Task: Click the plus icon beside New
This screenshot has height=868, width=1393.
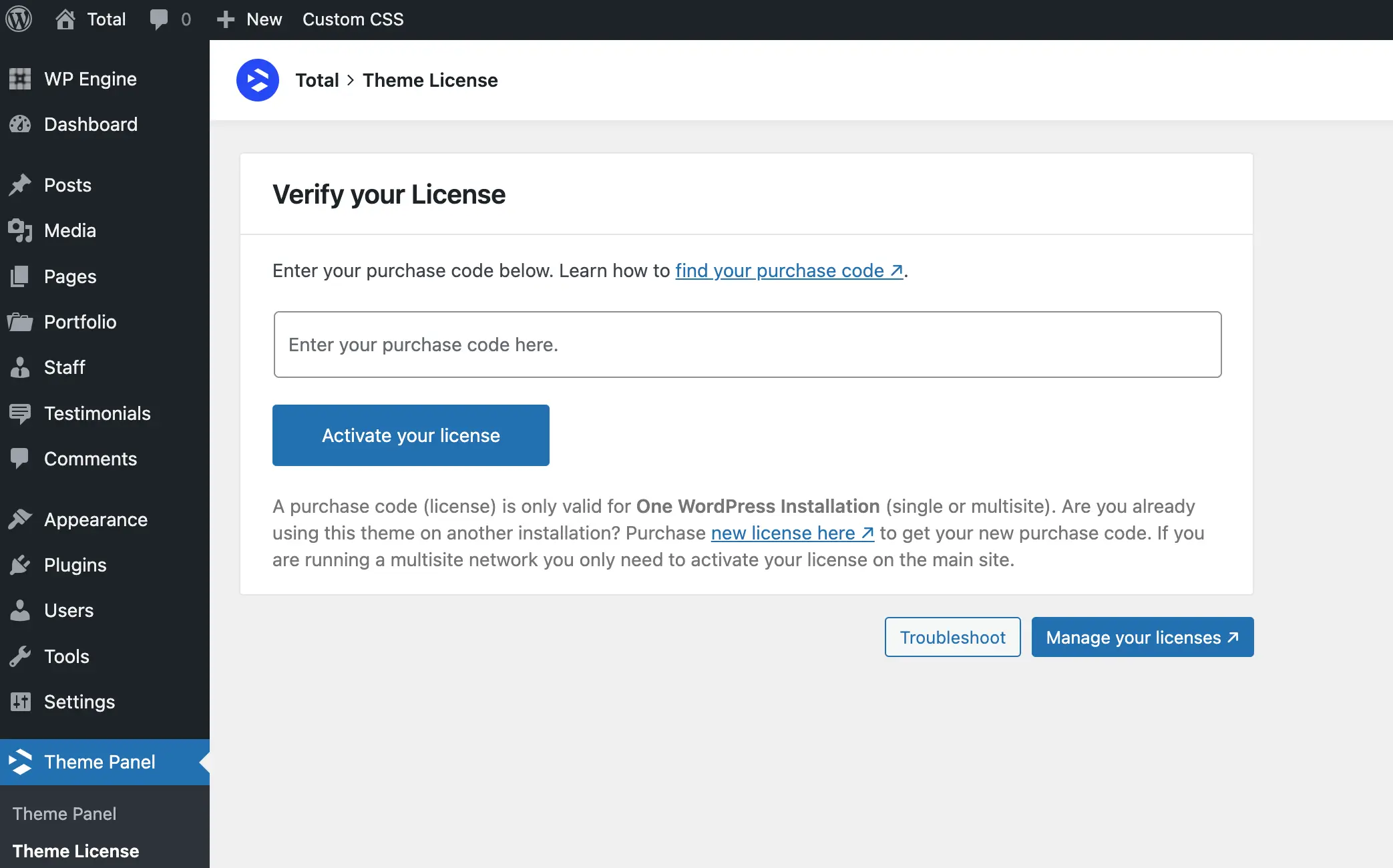Action: pyautogui.click(x=226, y=19)
